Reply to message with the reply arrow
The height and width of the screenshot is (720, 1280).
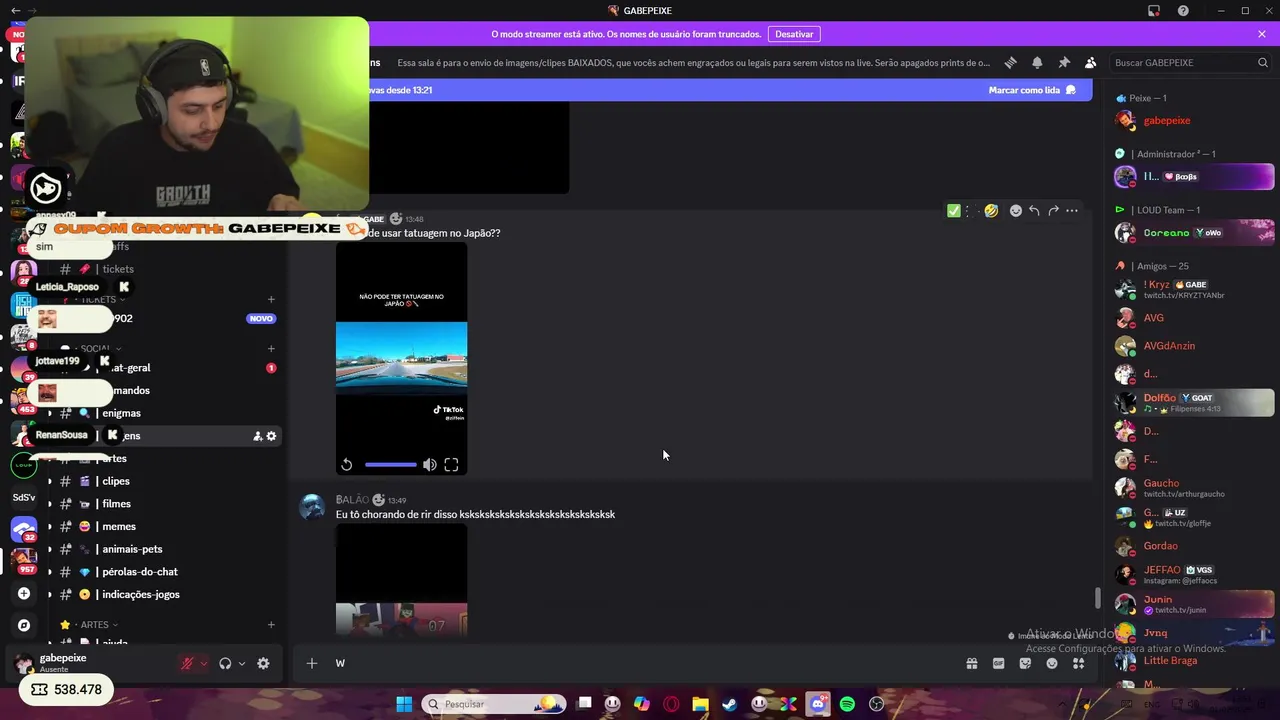(1034, 211)
